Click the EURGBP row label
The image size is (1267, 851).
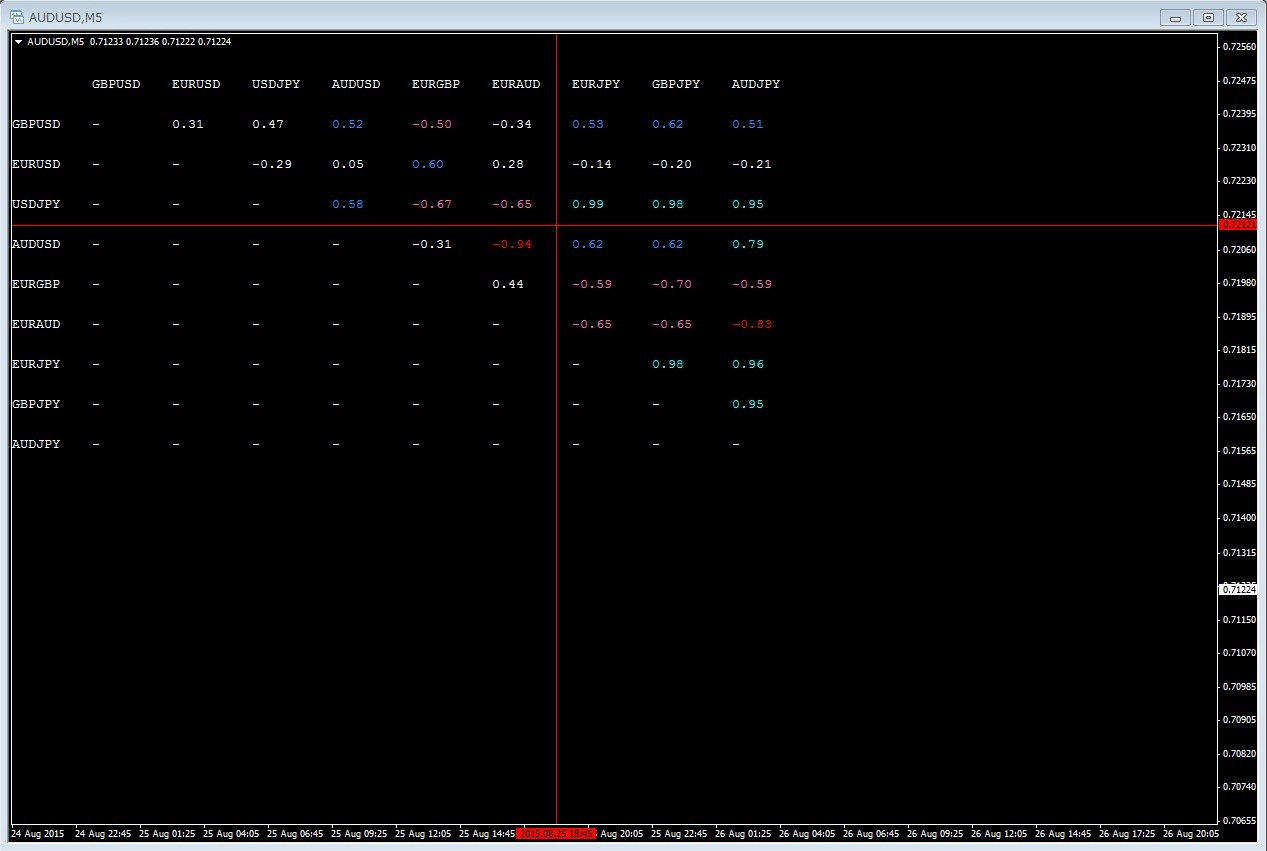[36, 284]
